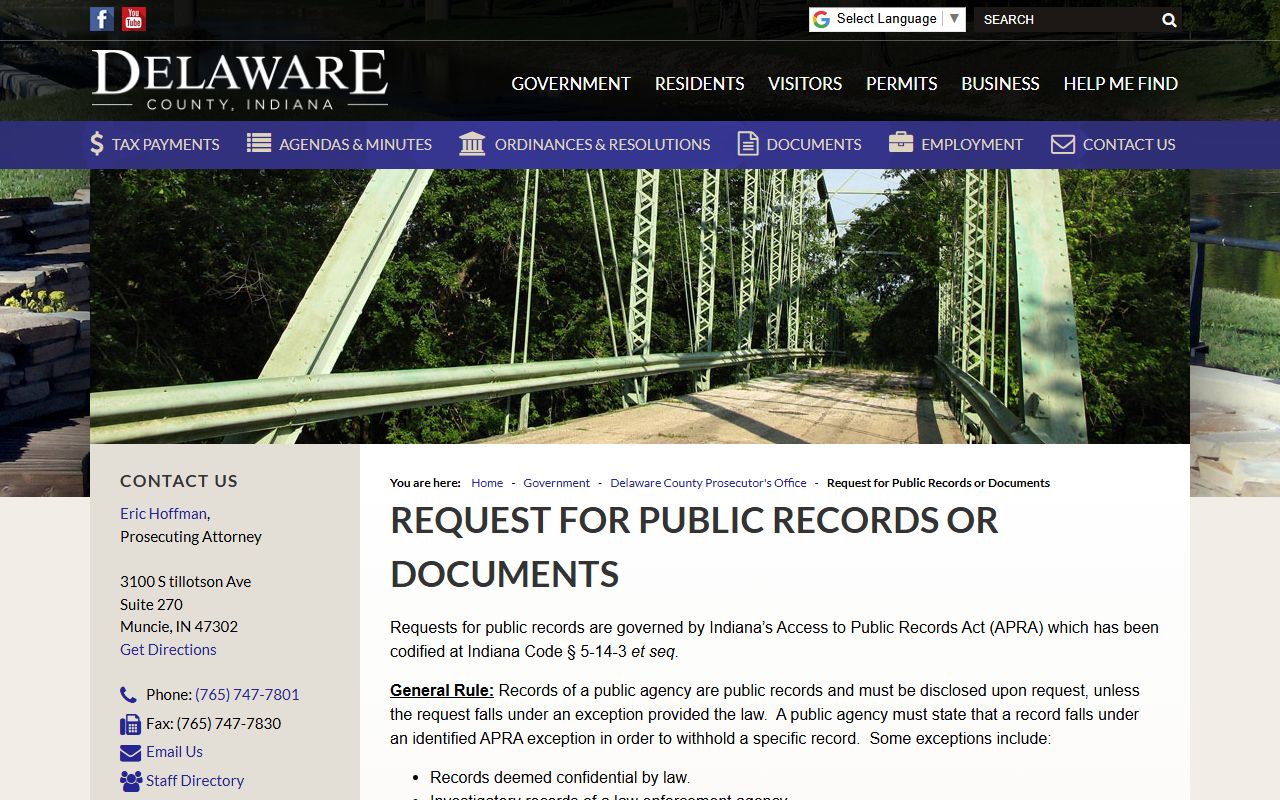
Task: Click the building icon for Ordinances & Resolutions
Action: (472, 143)
